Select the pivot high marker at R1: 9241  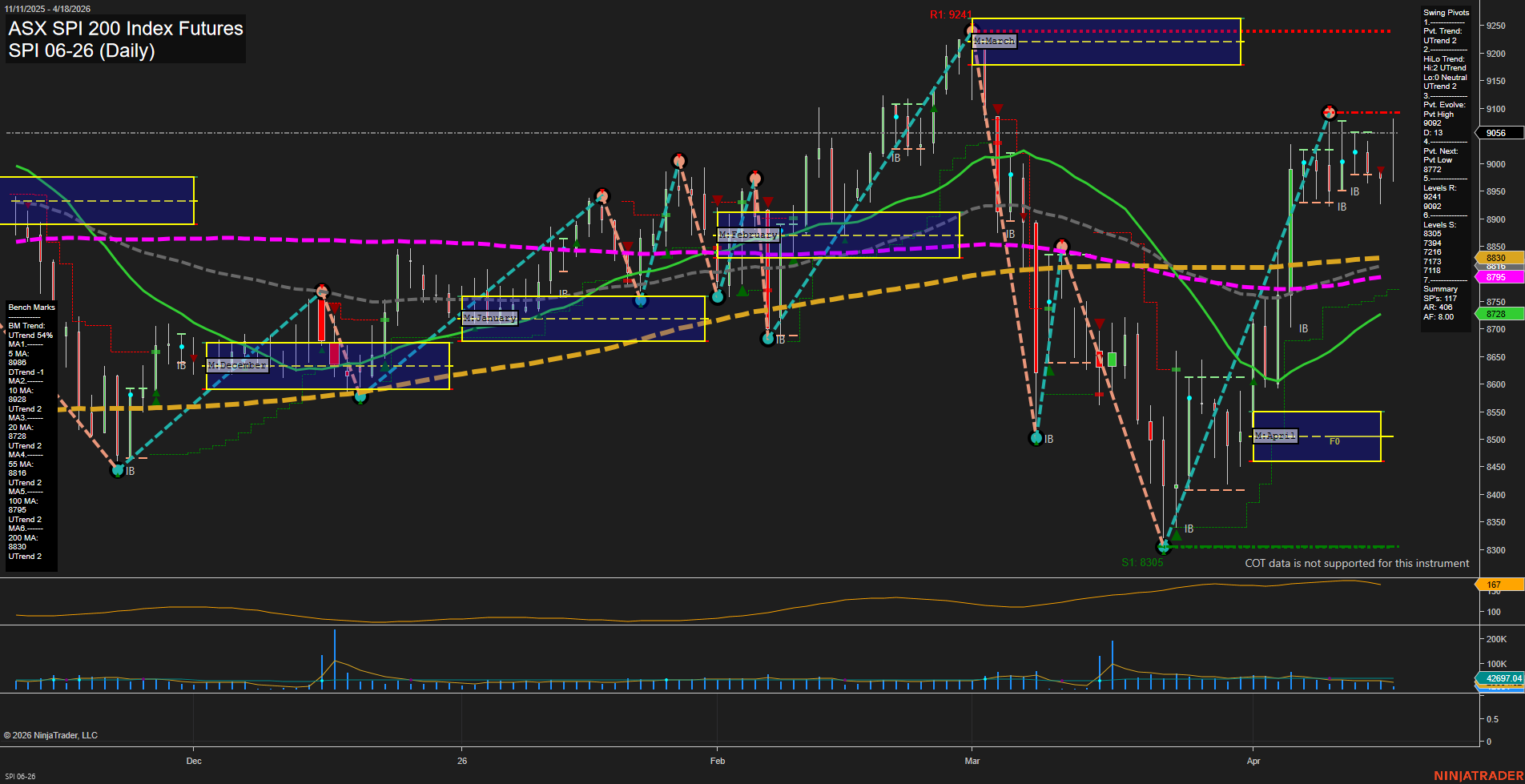972,29
